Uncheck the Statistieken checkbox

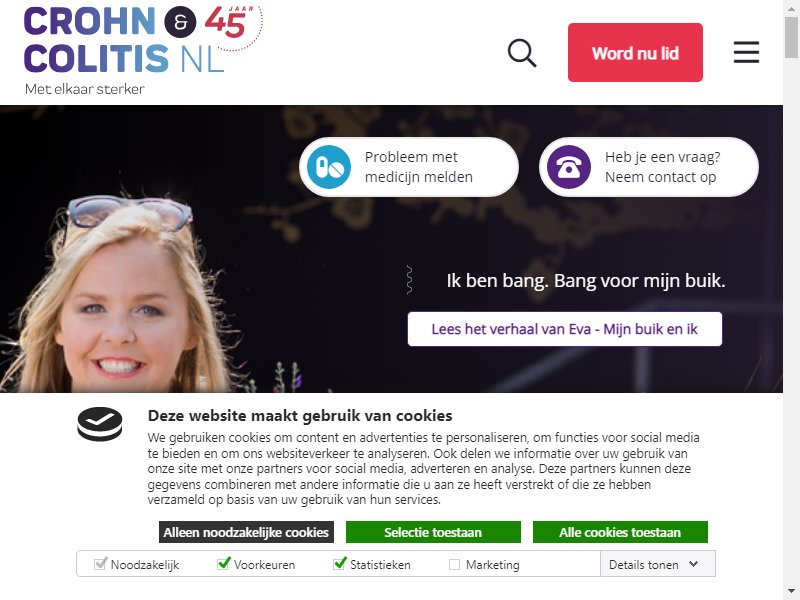click(x=340, y=564)
